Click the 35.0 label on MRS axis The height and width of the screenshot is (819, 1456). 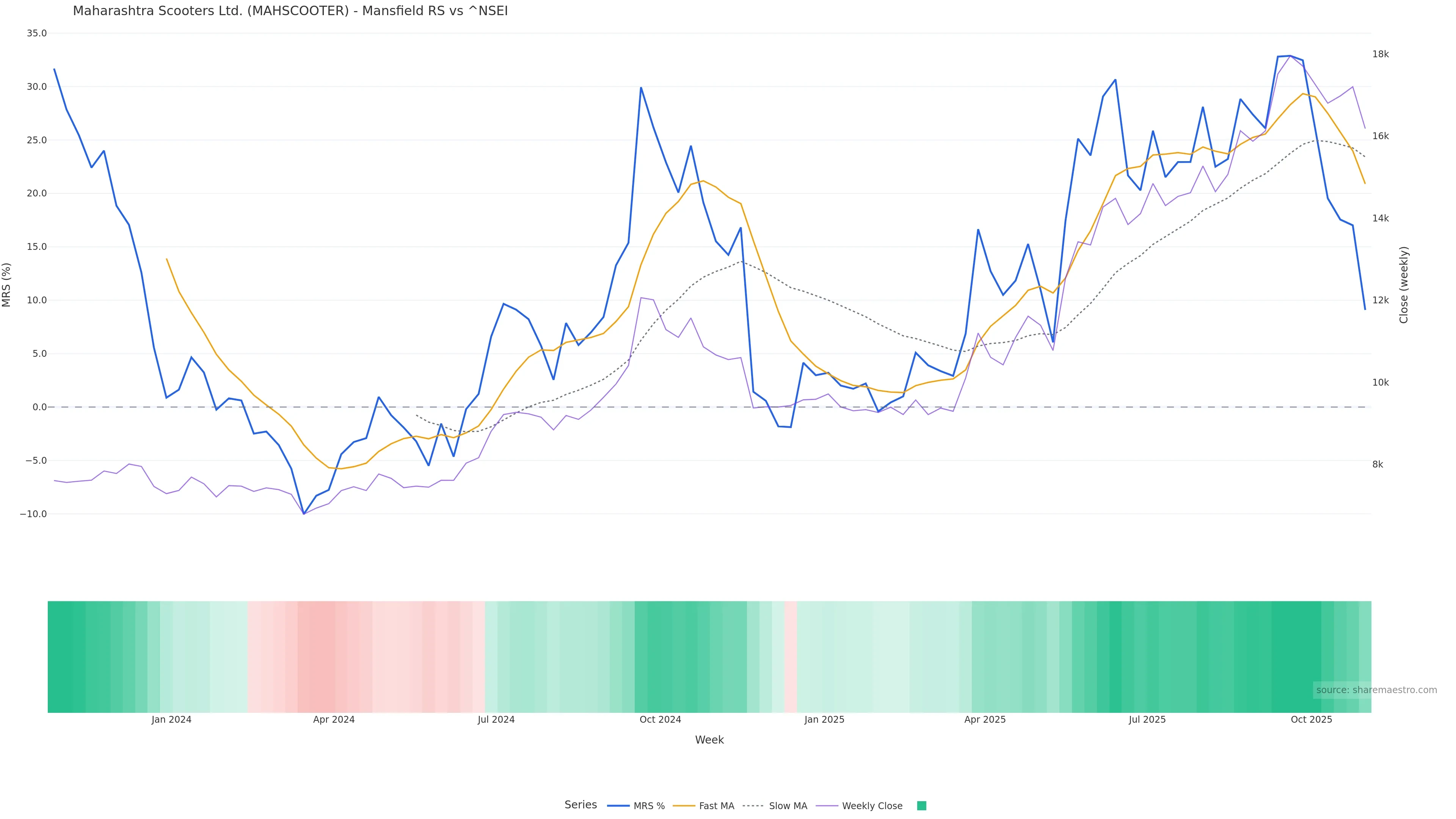(37, 33)
